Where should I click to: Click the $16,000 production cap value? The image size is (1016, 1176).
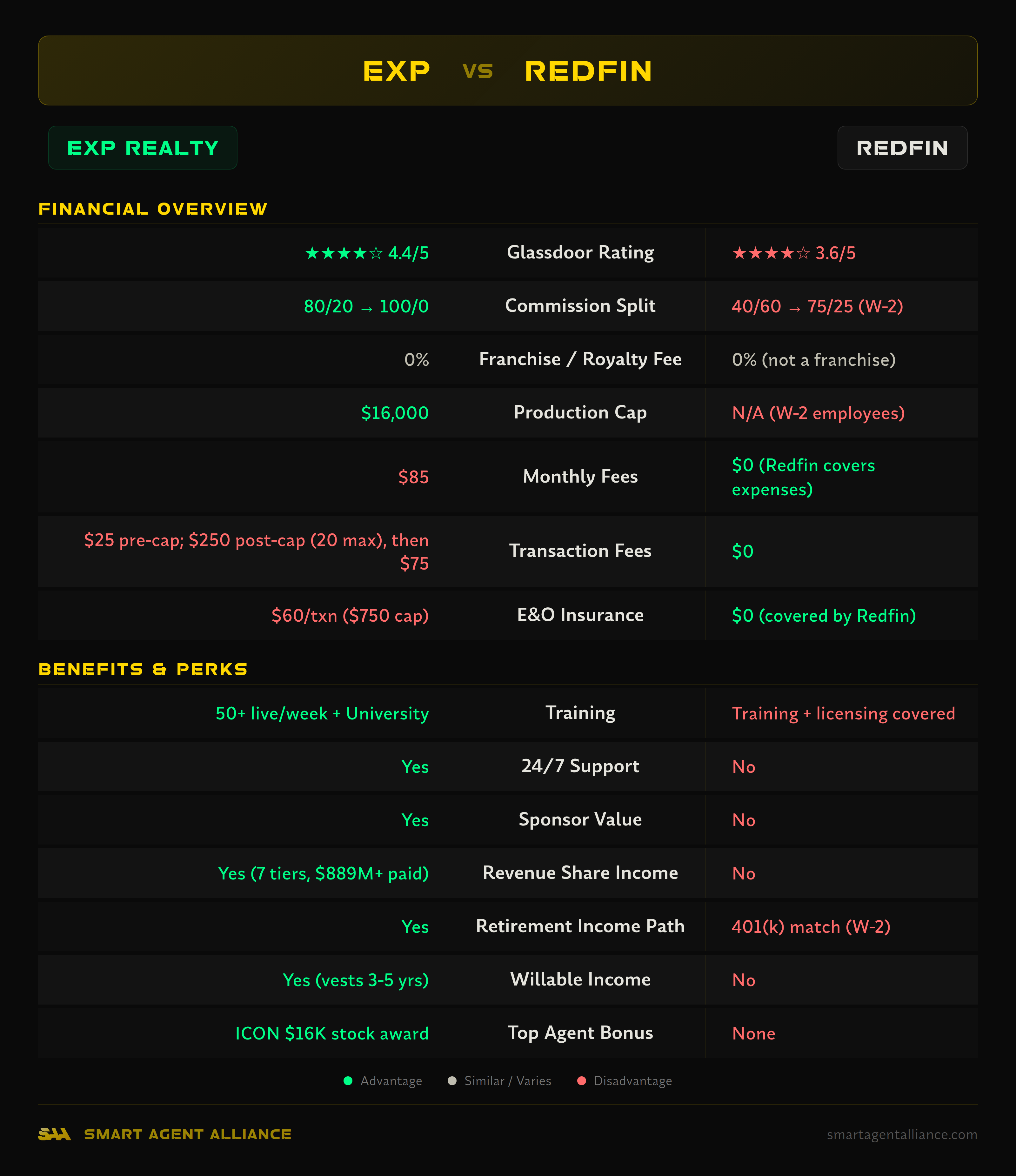tap(394, 413)
